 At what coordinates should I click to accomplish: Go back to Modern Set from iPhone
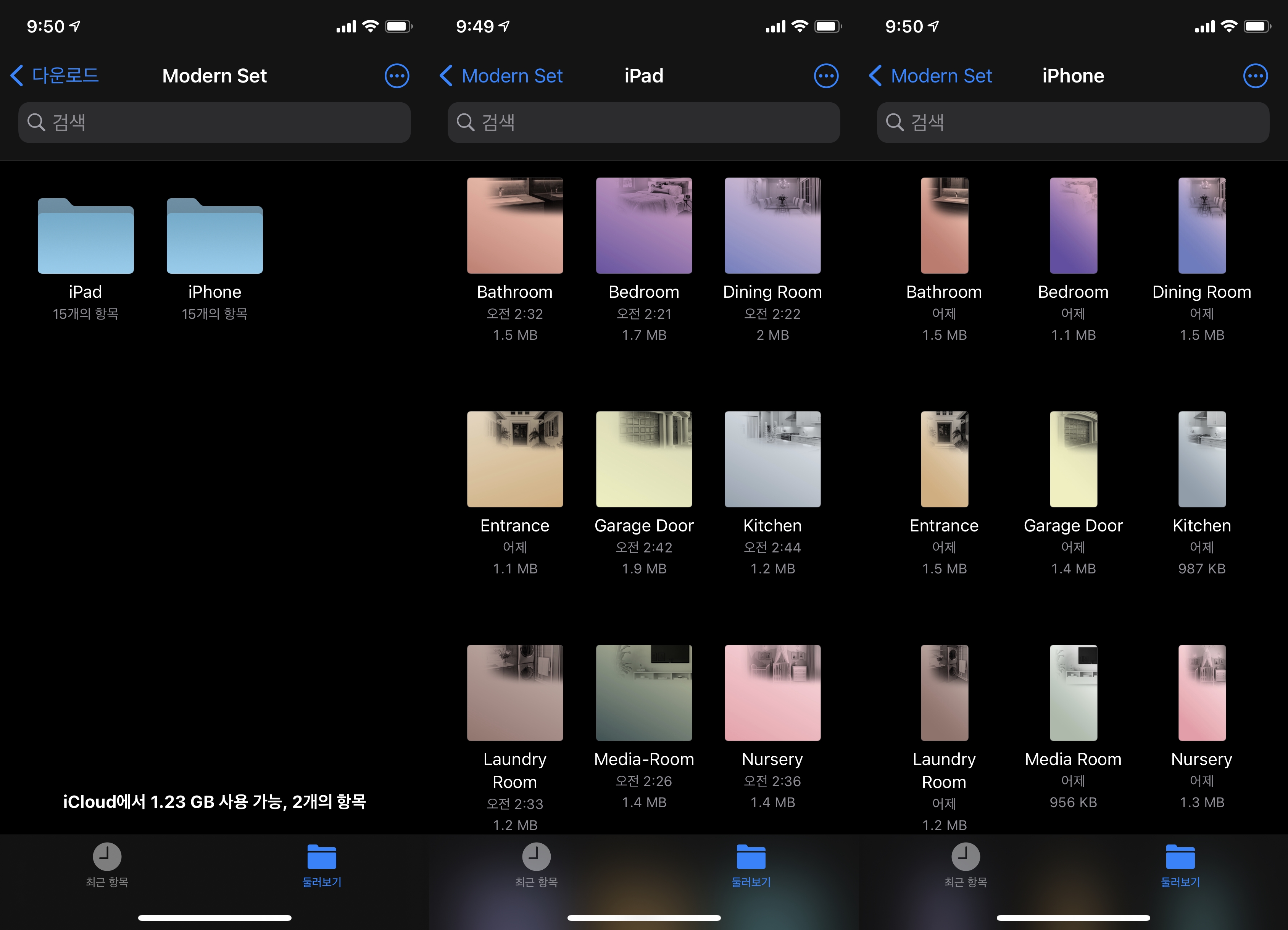pos(931,76)
